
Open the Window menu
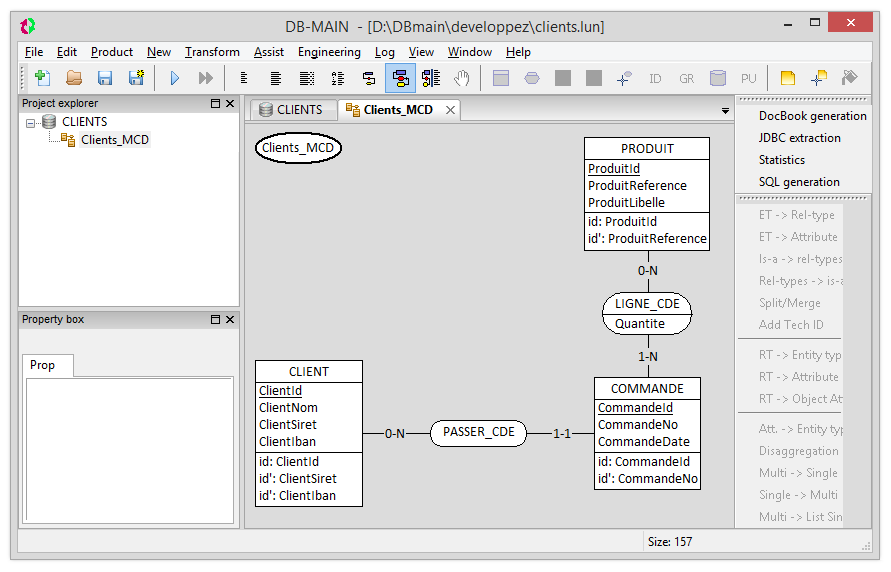click(469, 52)
